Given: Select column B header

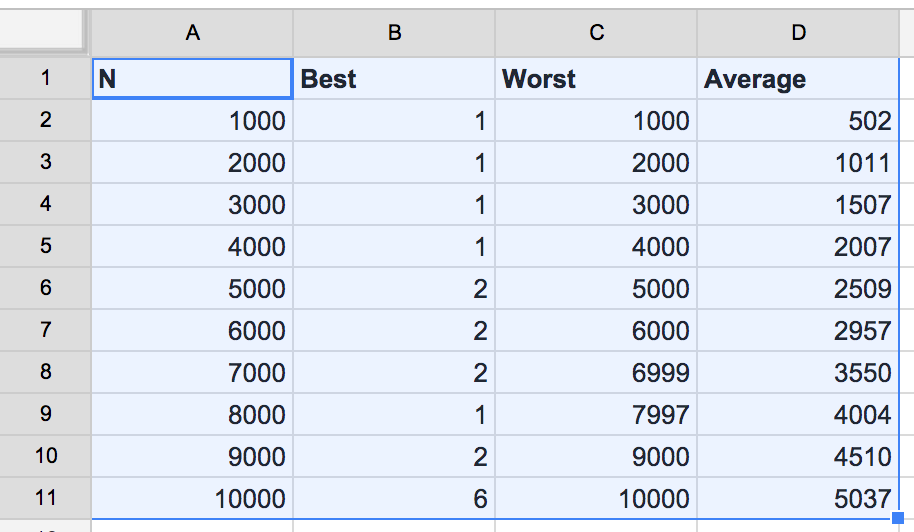Looking at the screenshot, I should (x=394, y=33).
